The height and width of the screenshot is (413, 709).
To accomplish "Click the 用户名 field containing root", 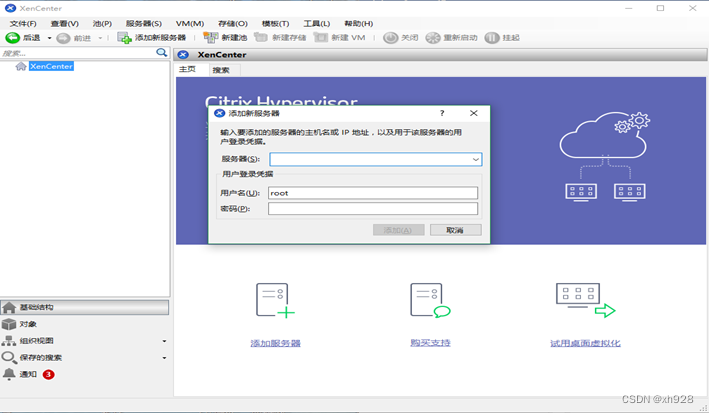I will [x=373, y=193].
